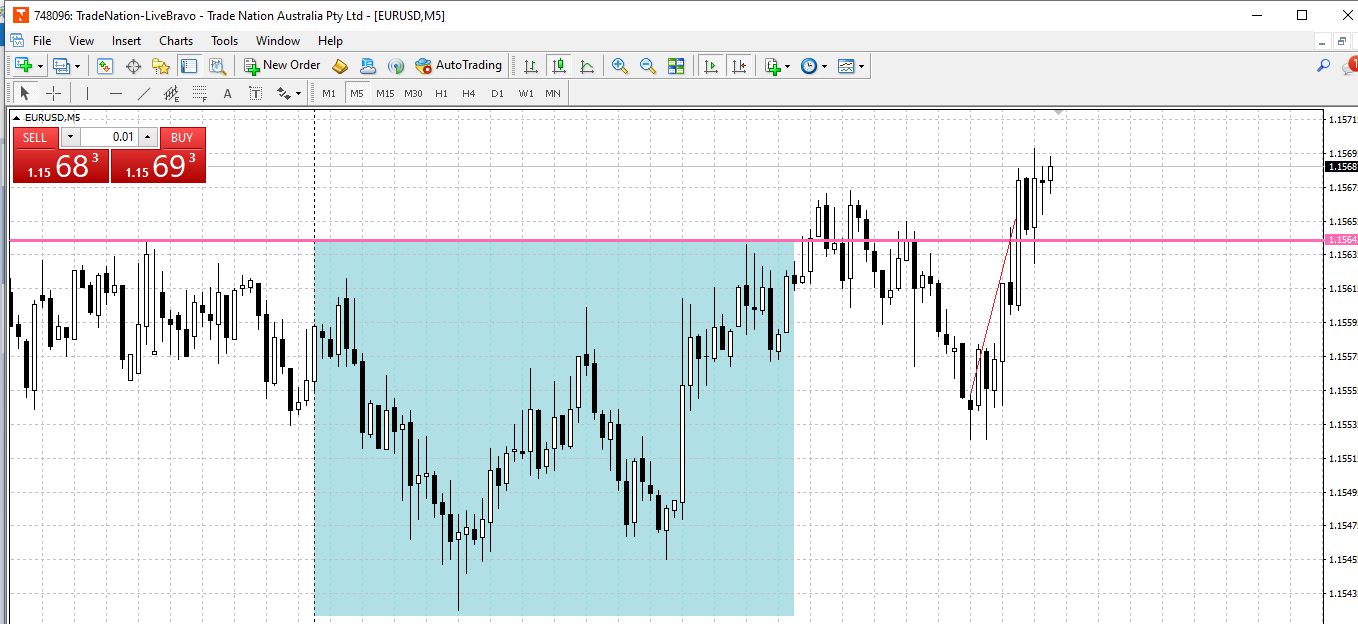1358x624 pixels.
Task: Open the Data Window crosshair icon
Action: point(133,66)
